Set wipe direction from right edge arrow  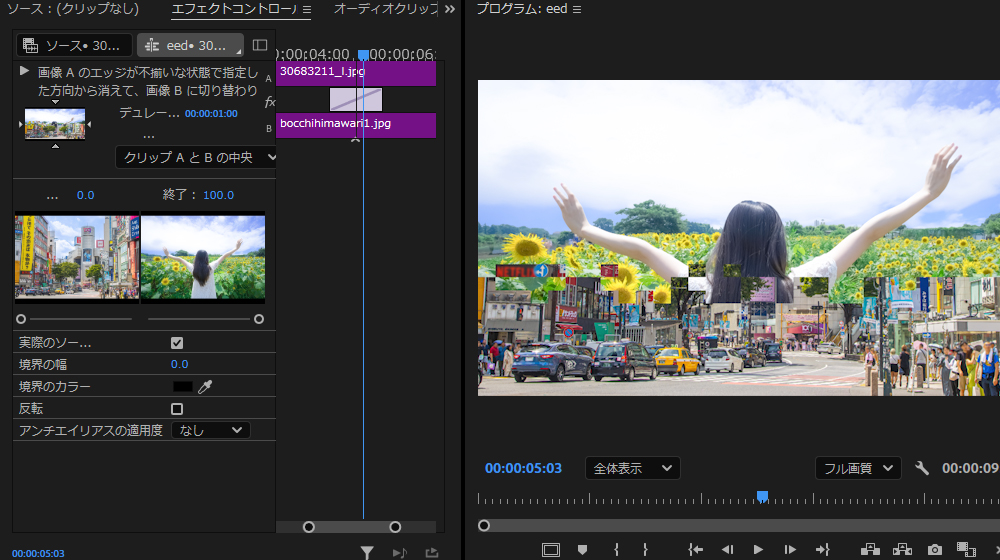click(89, 124)
